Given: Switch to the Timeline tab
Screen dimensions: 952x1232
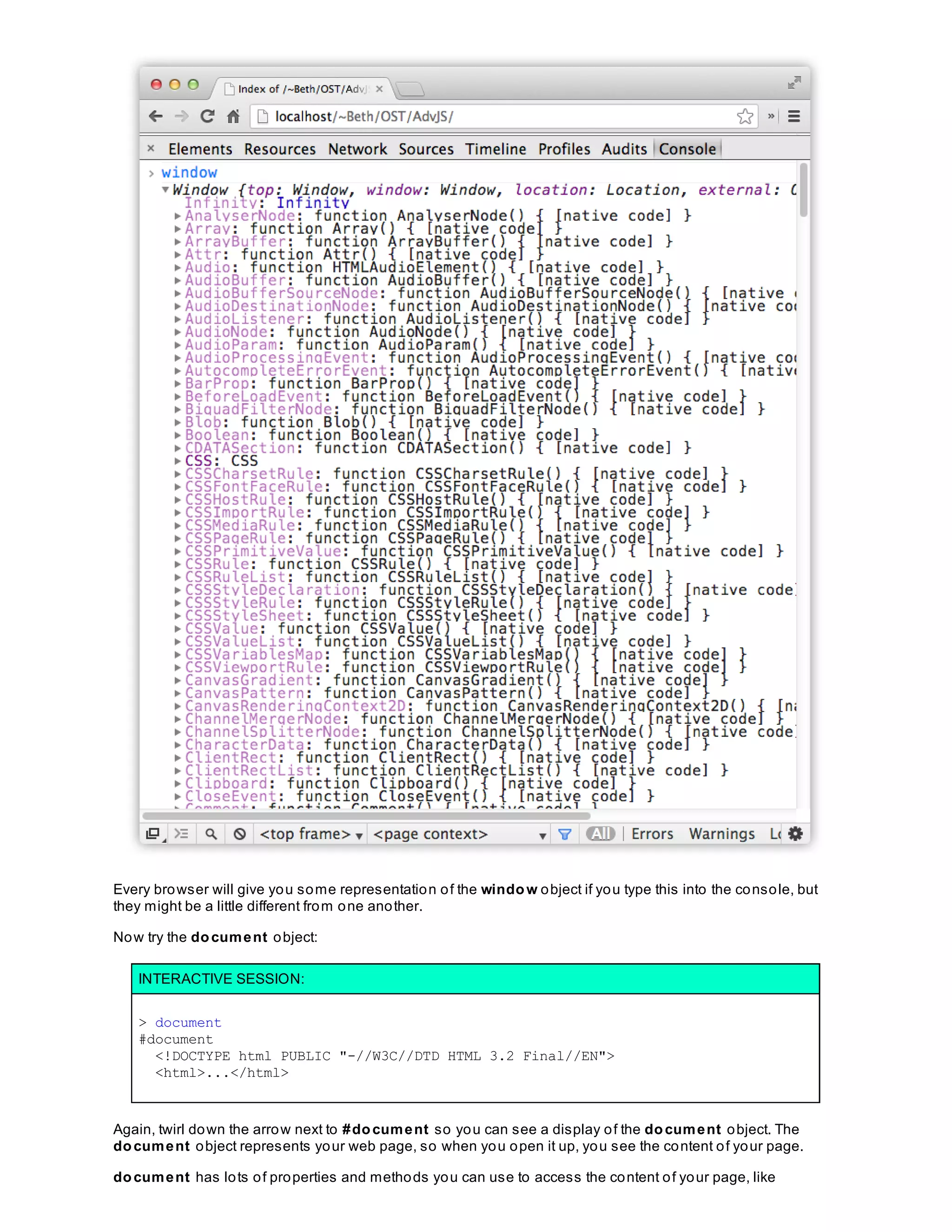Looking at the screenshot, I should pyautogui.click(x=496, y=149).
